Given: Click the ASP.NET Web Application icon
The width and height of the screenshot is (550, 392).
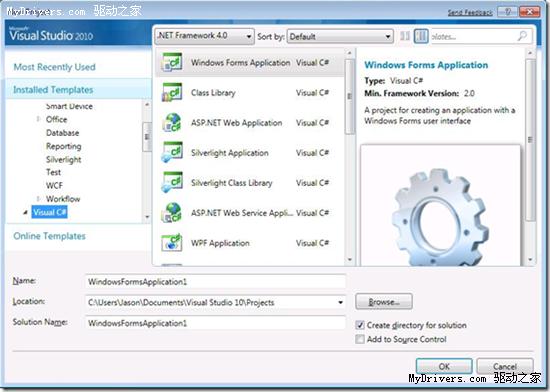Looking at the screenshot, I should 172,123.
